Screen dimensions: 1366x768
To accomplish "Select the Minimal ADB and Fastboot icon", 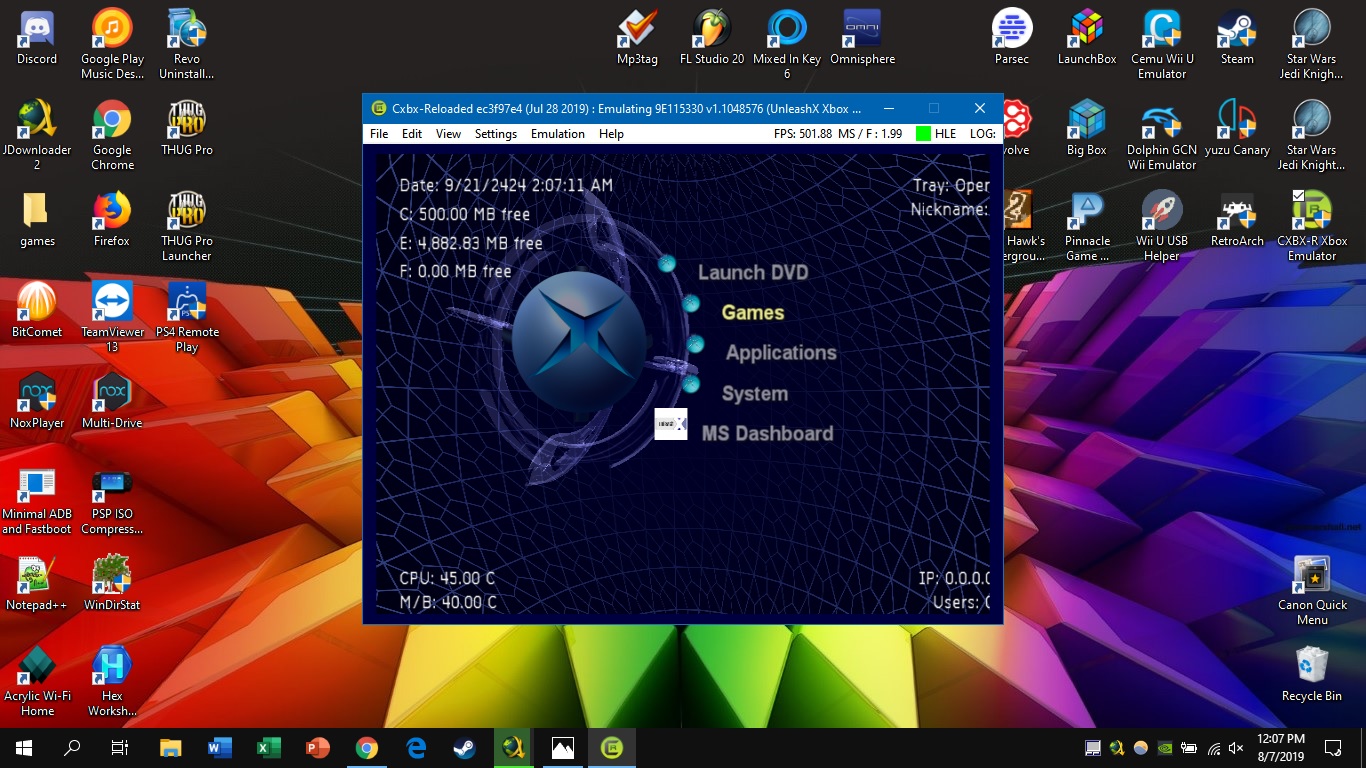I will (x=37, y=500).
